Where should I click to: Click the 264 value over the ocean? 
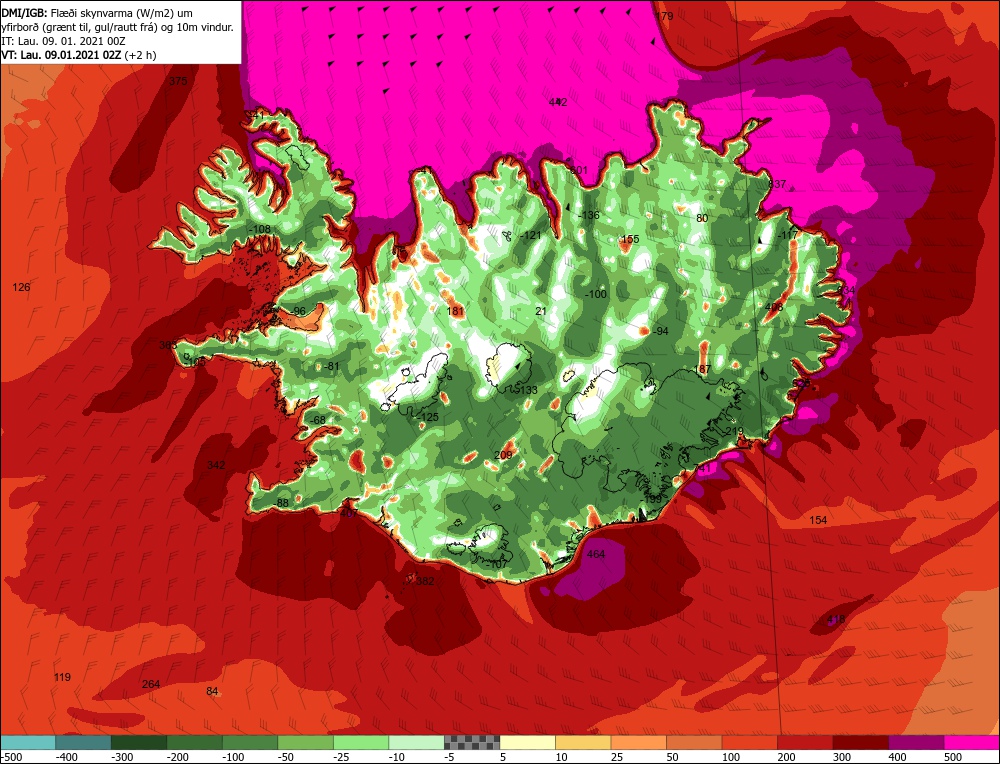[x=151, y=684]
